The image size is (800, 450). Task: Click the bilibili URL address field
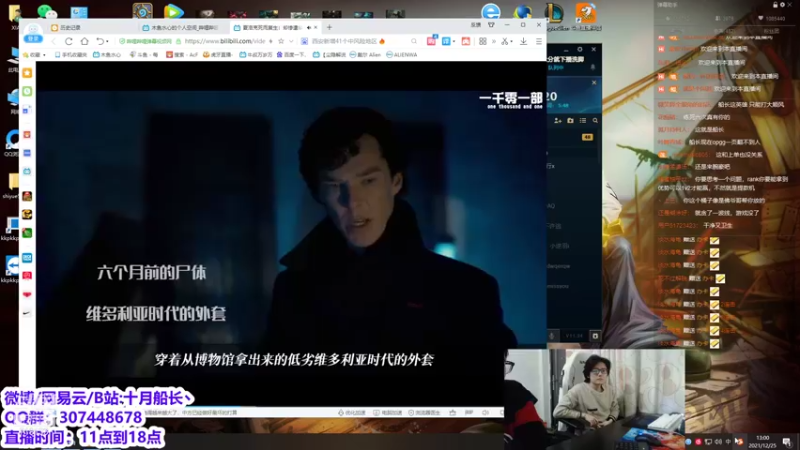[x=225, y=41]
